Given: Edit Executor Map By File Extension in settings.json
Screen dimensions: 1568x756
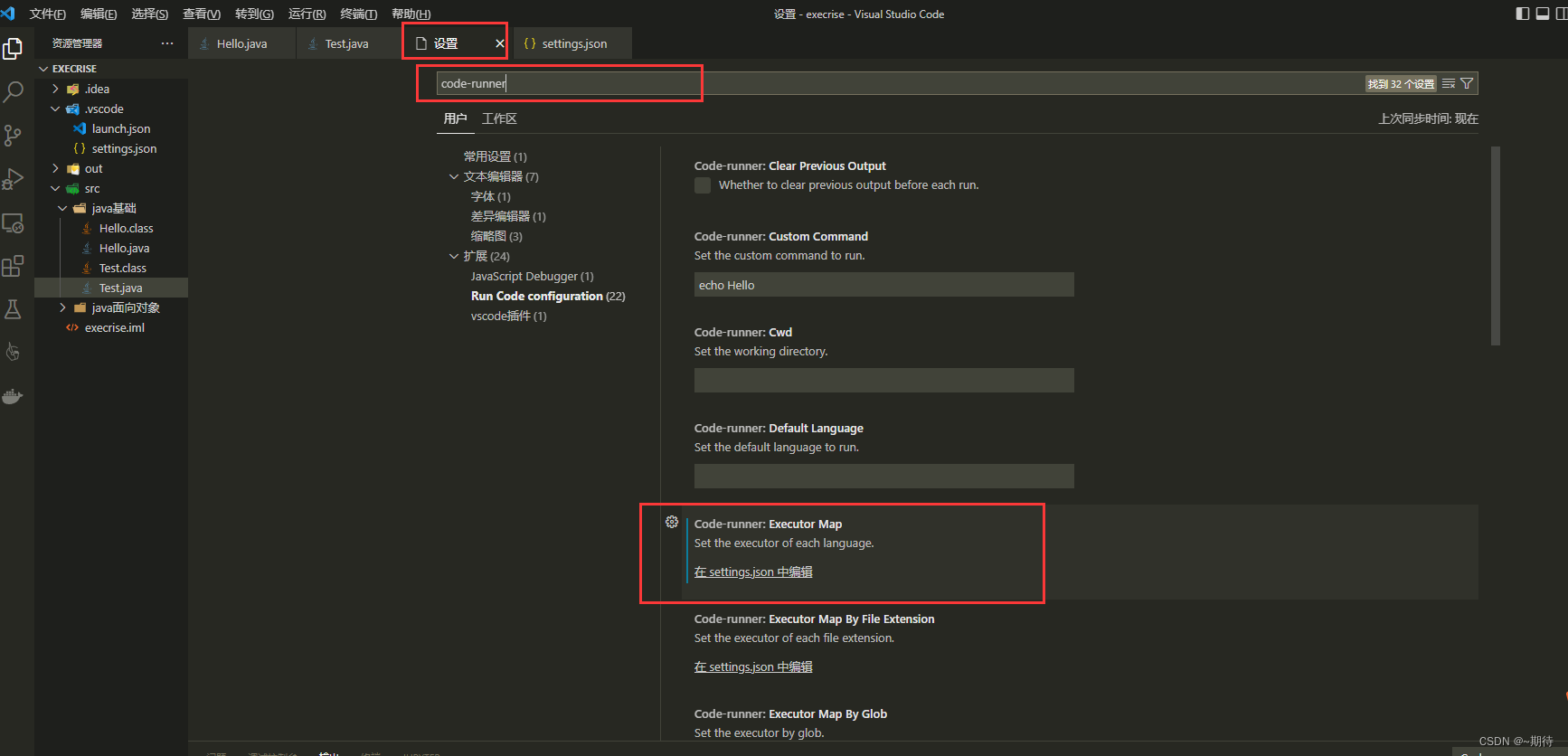Looking at the screenshot, I should pos(753,666).
